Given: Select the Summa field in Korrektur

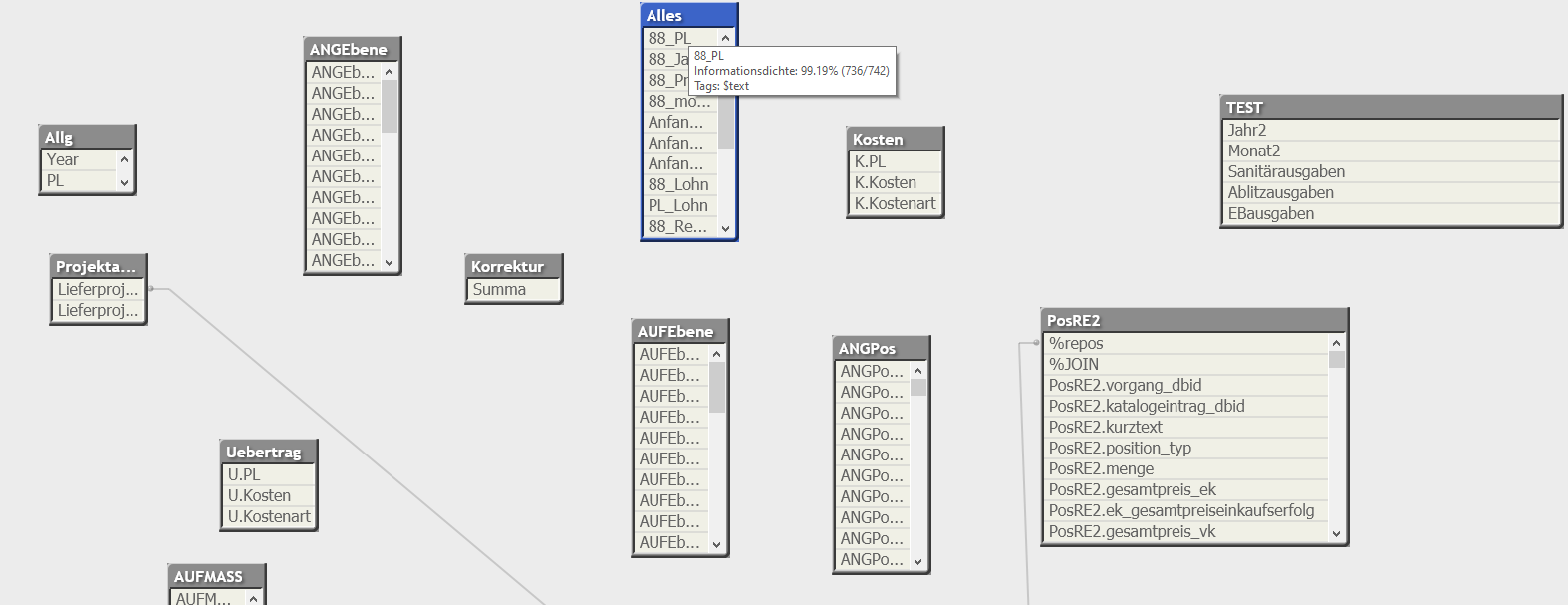Looking at the screenshot, I should pyautogui.click(x=499, y=290).
